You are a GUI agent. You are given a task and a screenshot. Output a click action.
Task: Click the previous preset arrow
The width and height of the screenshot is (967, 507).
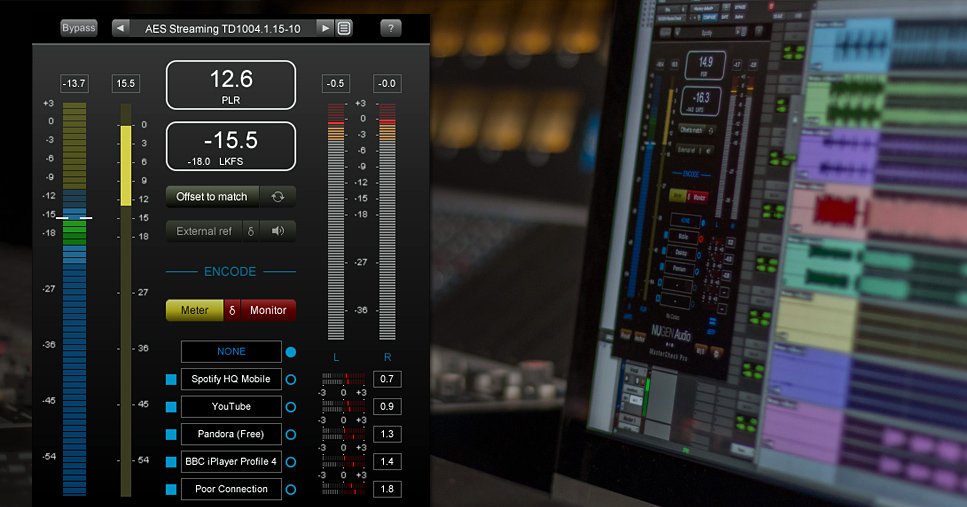(x=121, y=28)
